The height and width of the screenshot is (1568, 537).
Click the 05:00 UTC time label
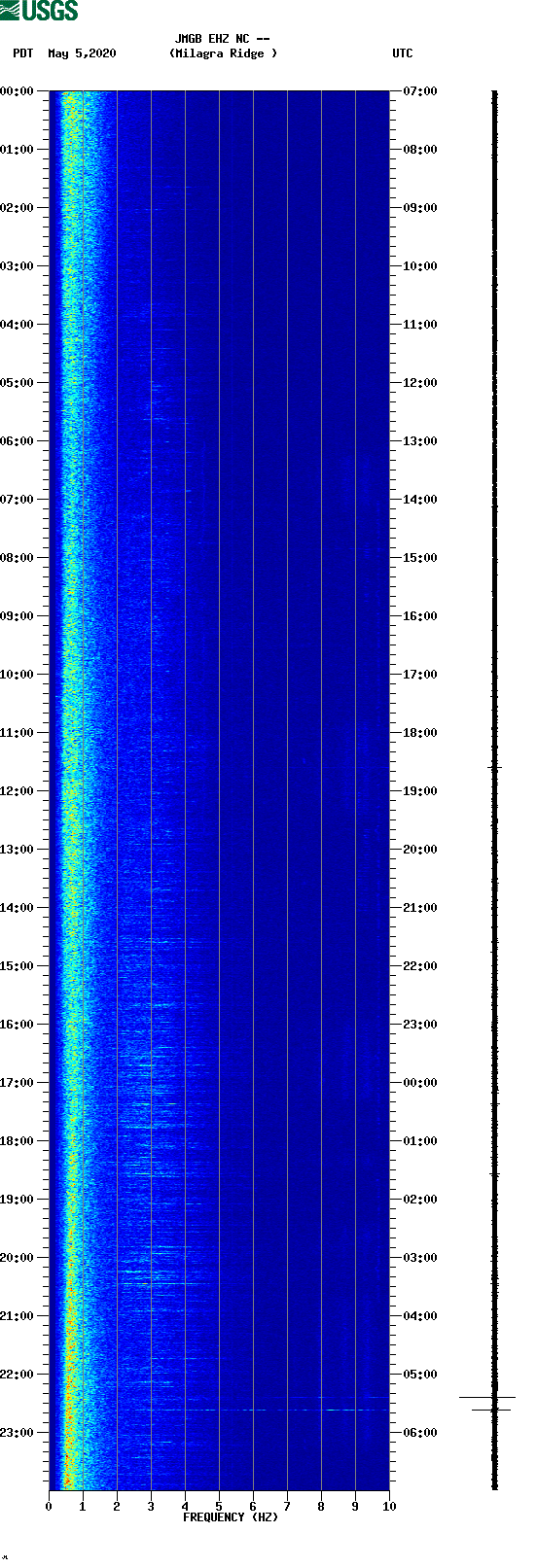tap(420, 1375)
